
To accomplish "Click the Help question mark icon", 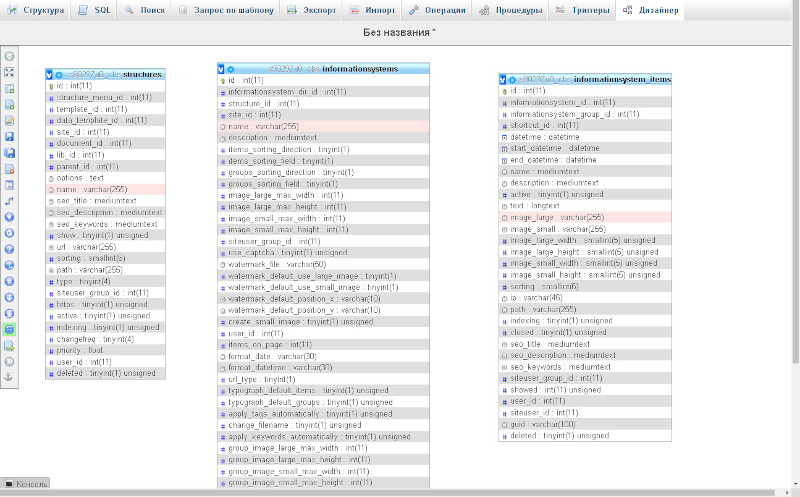I will [x=9, y=249].
